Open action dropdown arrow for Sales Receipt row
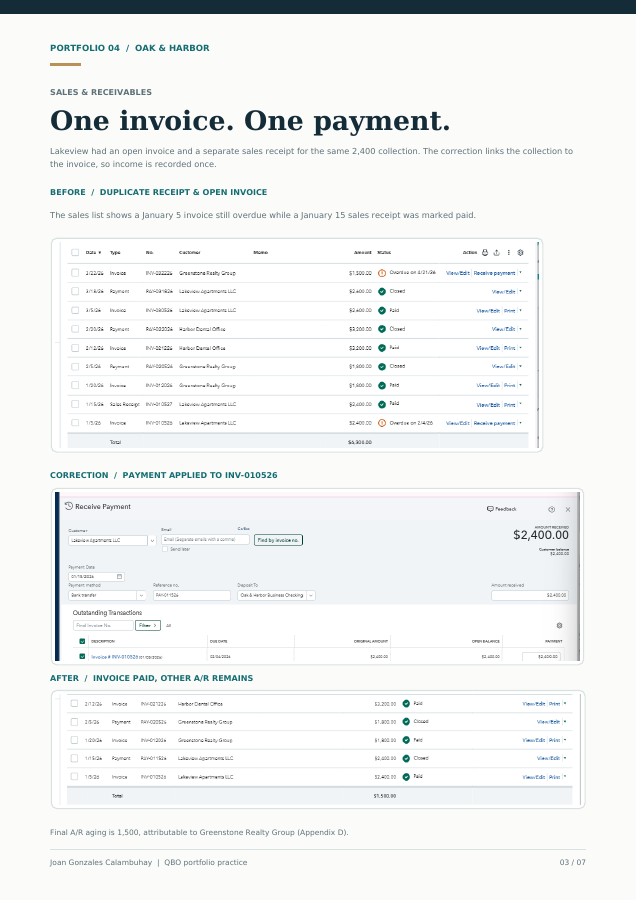This screenshot has width=637, height=900. click(x=521, y=404)
